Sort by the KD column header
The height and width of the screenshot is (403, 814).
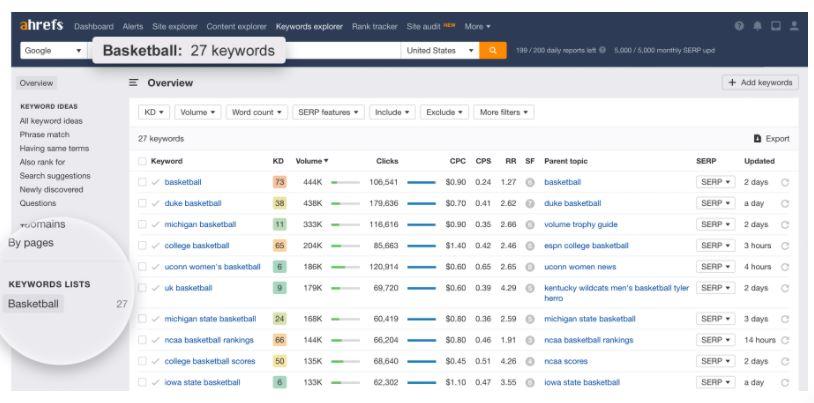point(278,161)
